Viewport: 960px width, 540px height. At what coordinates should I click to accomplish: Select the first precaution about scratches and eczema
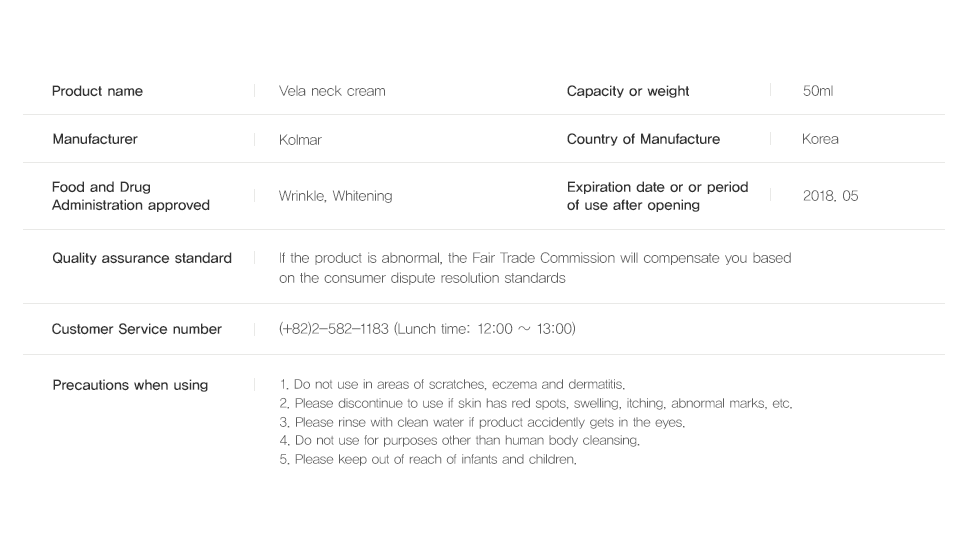(x=452, y=385)
